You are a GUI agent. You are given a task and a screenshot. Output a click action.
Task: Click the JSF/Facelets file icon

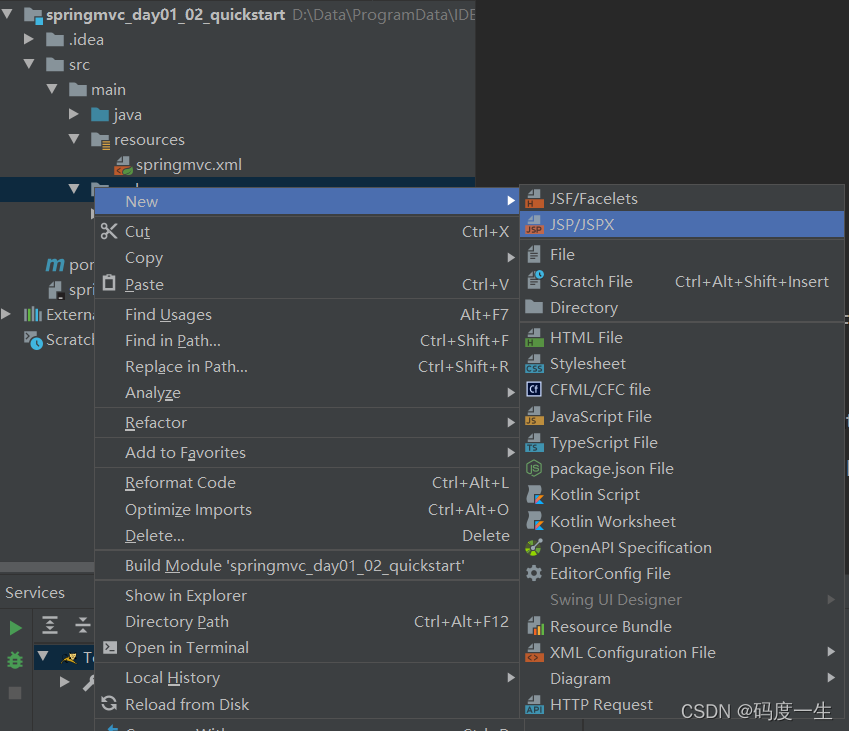(x=534, y=199)
